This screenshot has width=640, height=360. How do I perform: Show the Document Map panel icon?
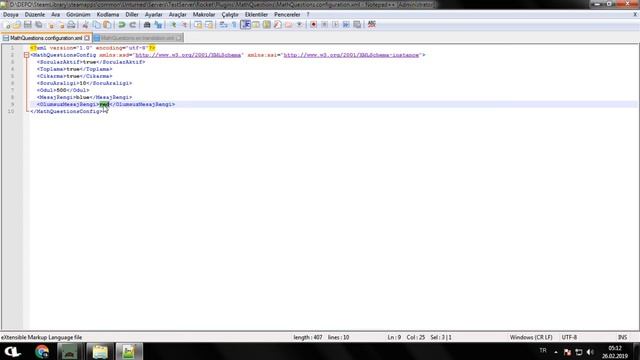(267, 25)
